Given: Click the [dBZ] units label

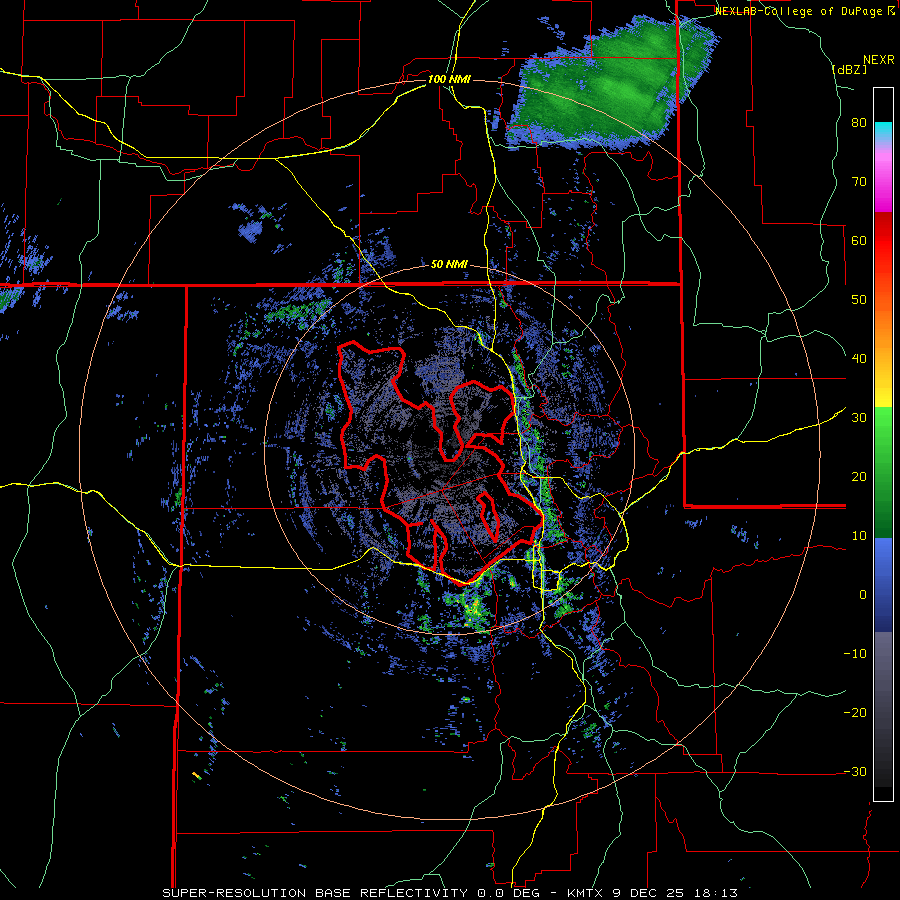Looking at the screenshot, I should [x=849, y=69].
